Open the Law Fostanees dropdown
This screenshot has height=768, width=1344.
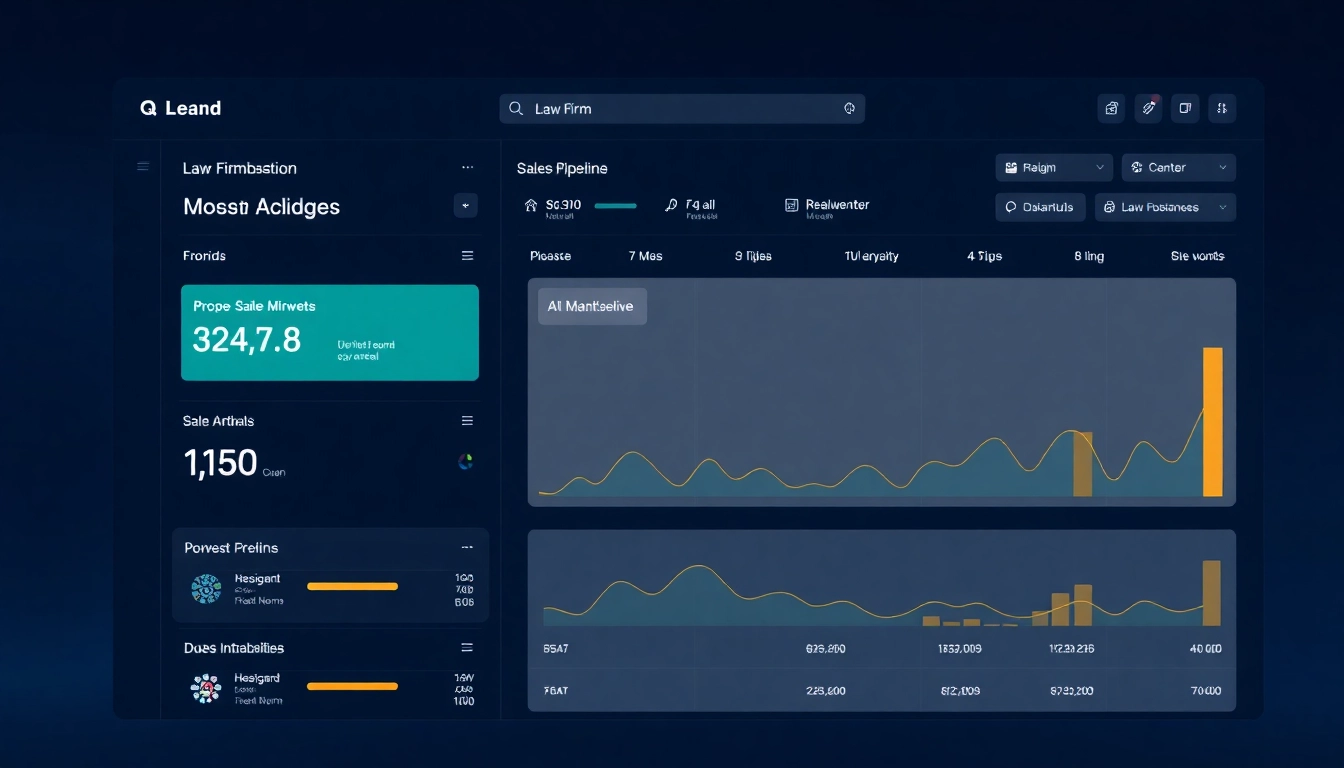pyautogui.click(x=1163, y=207)
